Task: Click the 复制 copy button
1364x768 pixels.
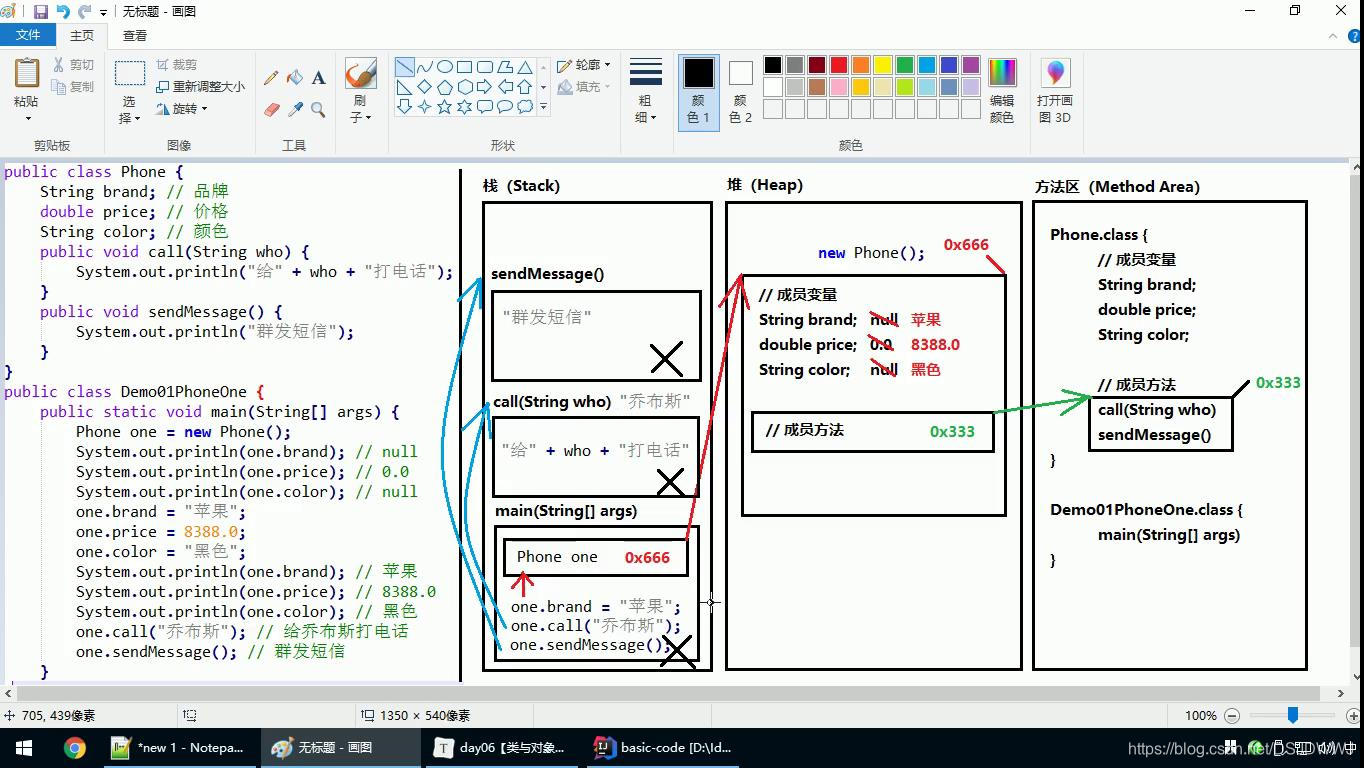Action: 73,87
